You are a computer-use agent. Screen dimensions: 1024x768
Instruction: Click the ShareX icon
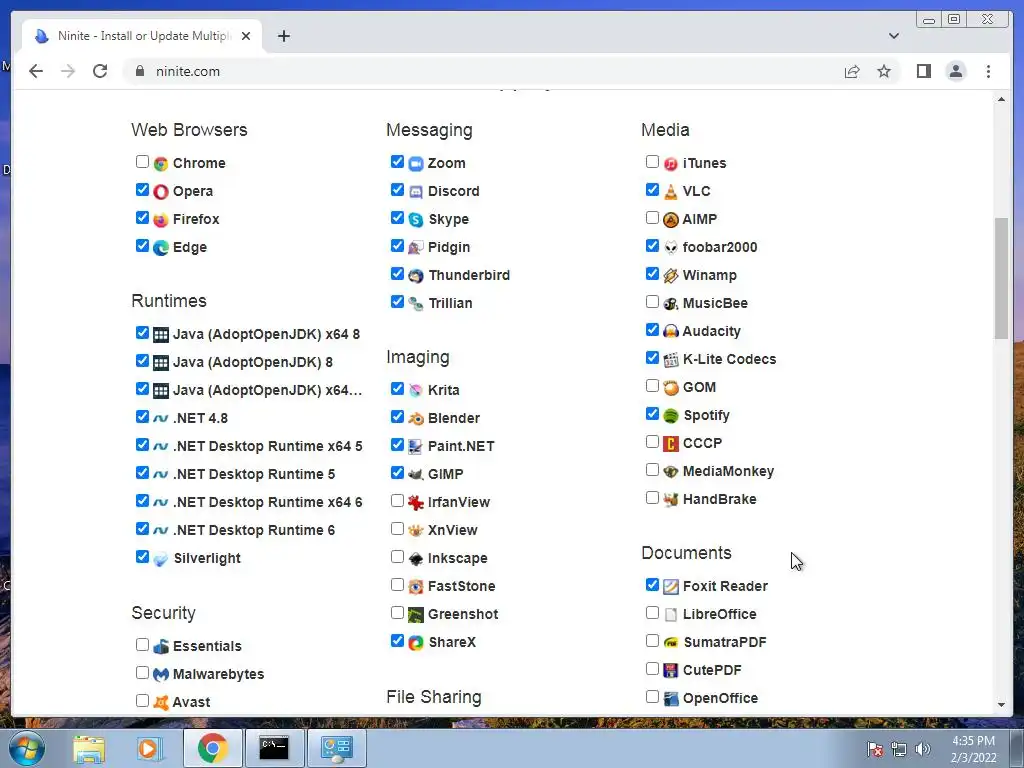(x=416, y=643)
